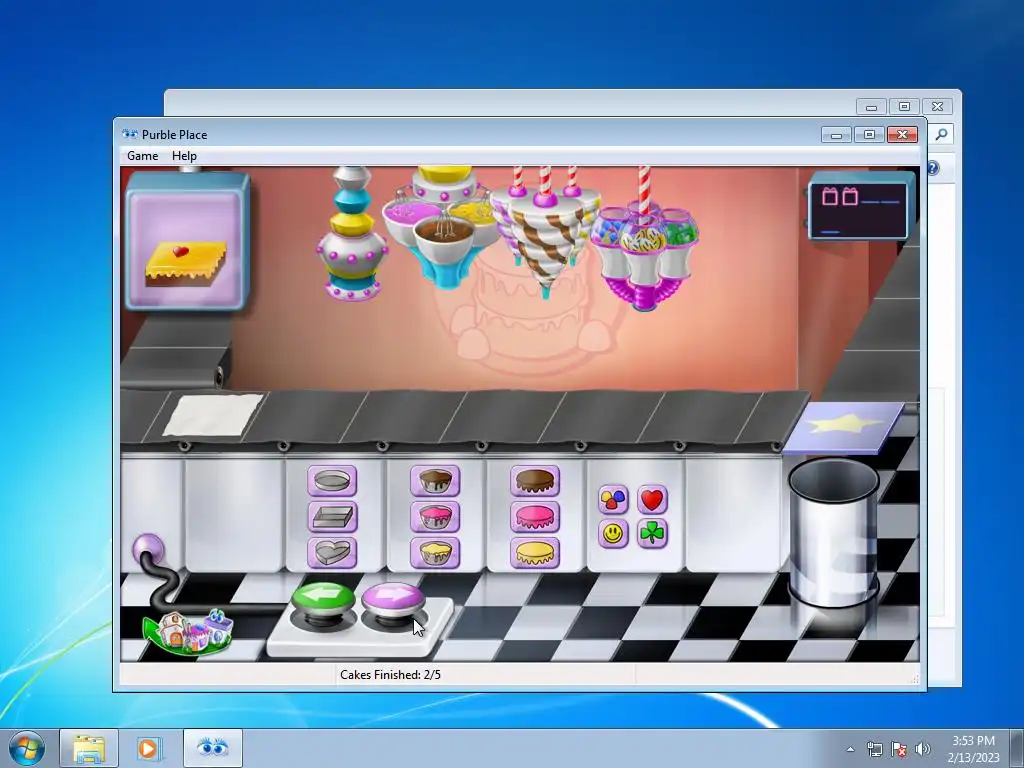Screen dimensions: 1024x768
Task: Click the Cakes Finished 2/5 status text
Action: pyautogui.click(x=391, y=675)
